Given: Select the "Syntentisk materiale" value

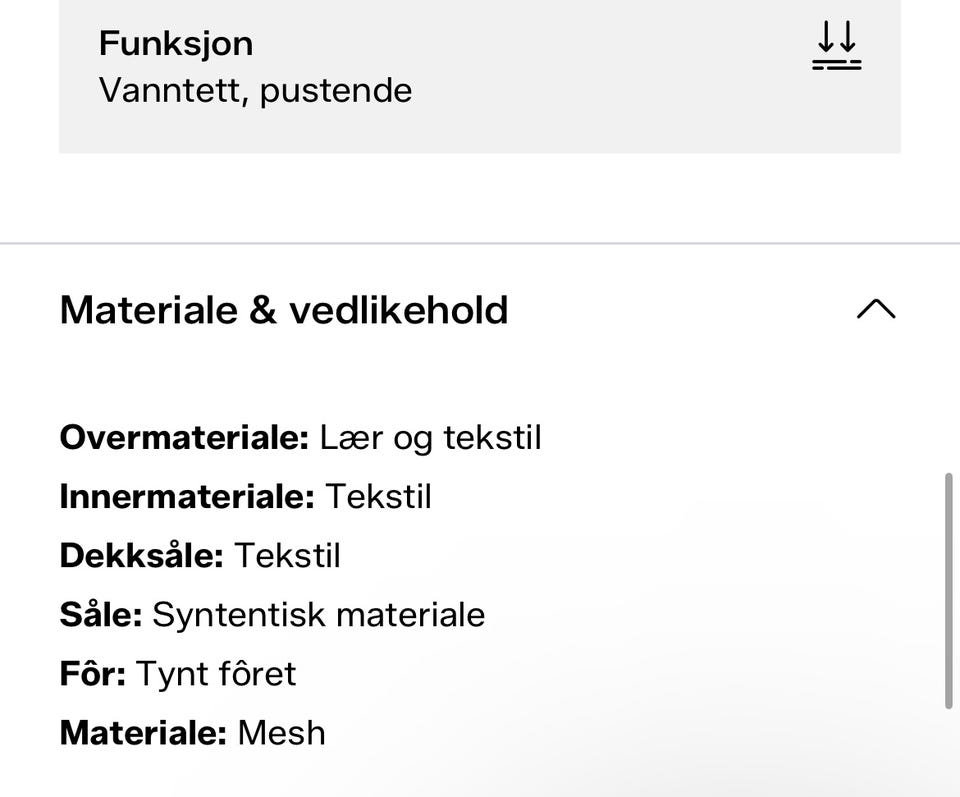Looking at the screenshot, I should coord(318,614).
